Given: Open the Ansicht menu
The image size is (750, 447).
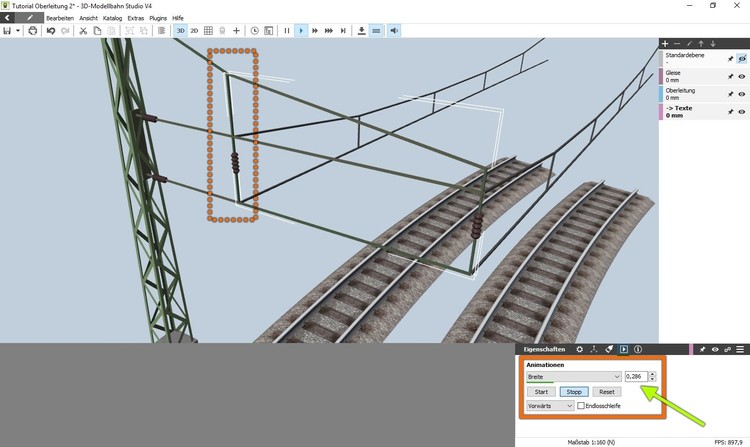Looking at the screenshot, I should [88, 18].
